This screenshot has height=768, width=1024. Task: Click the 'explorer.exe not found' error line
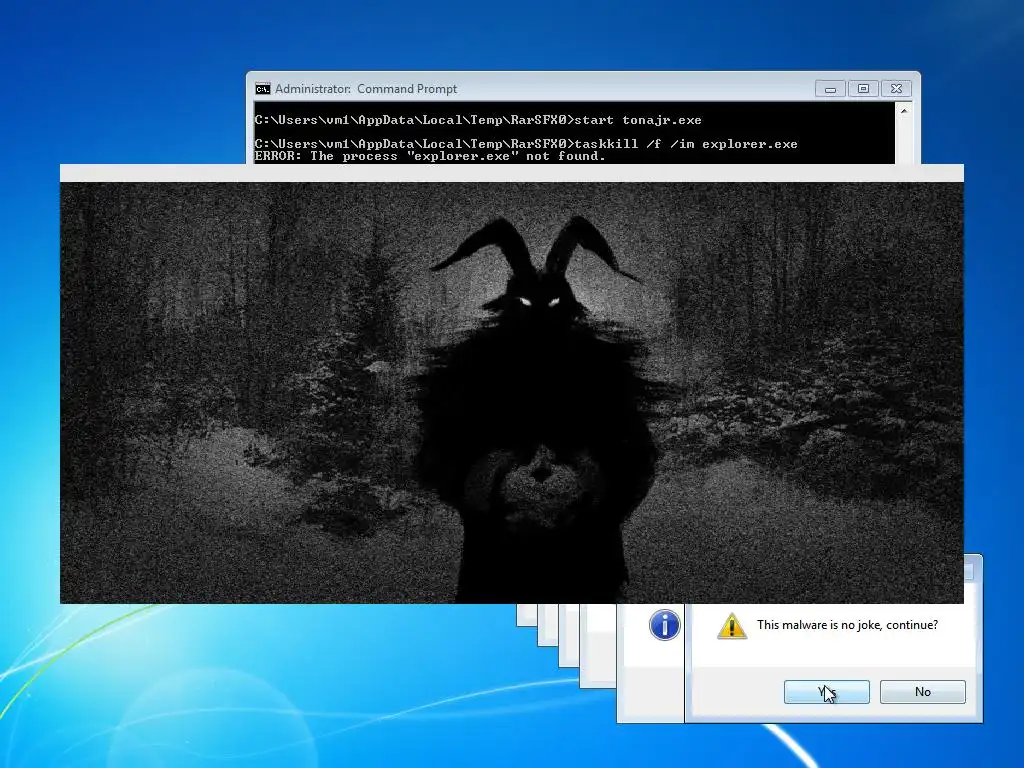(430, 156)
